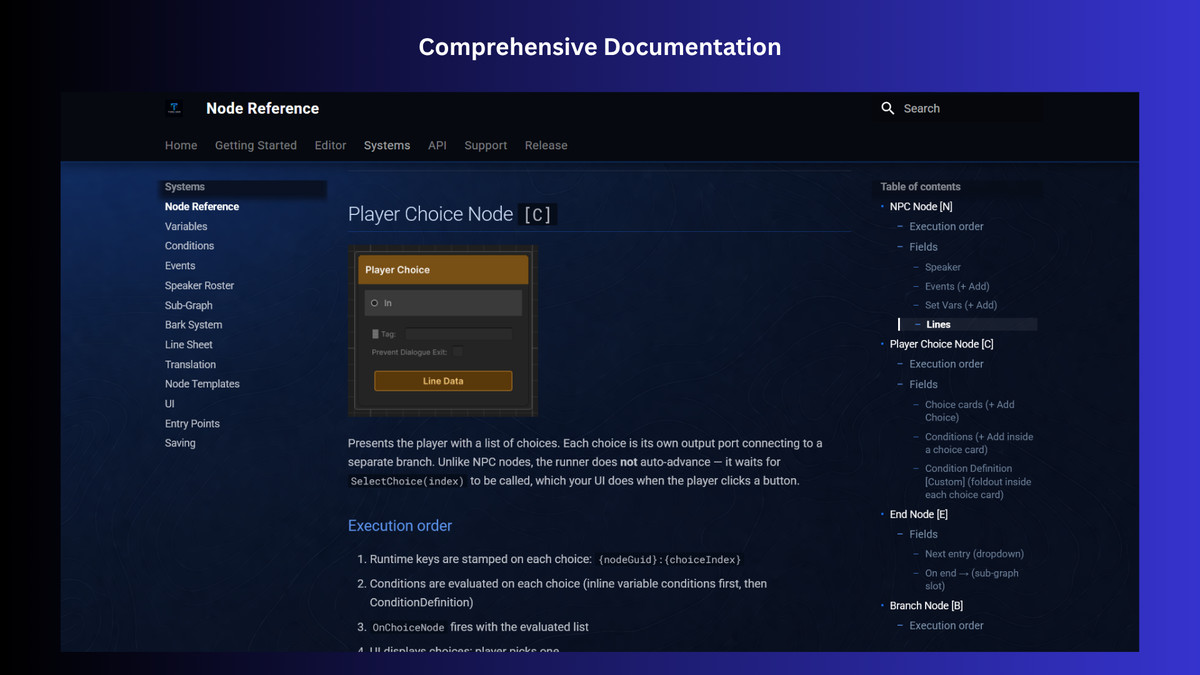Image resolution: width=1200 pixels, height=675 pixels.
Task: Open the Events sidebar page
Action: pyautogui.click(x=180, y=266)
